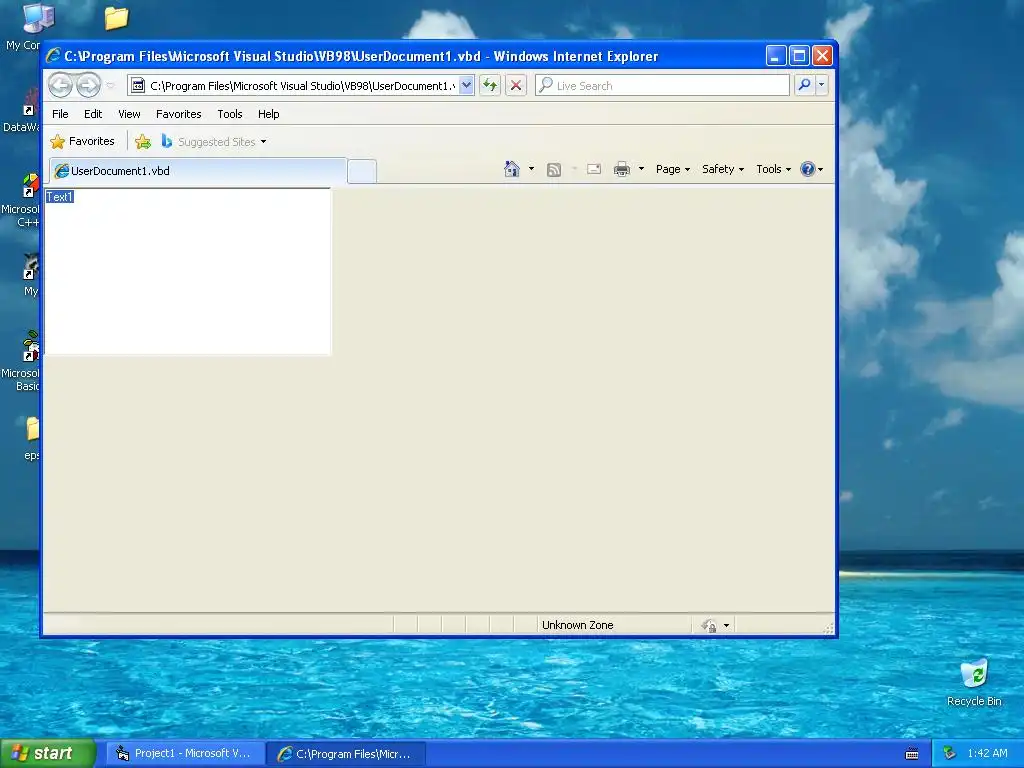The width and height of the screenshot is (1024, 768).
Task: Click the RSS feeds icon
Action: coord(554,170)
